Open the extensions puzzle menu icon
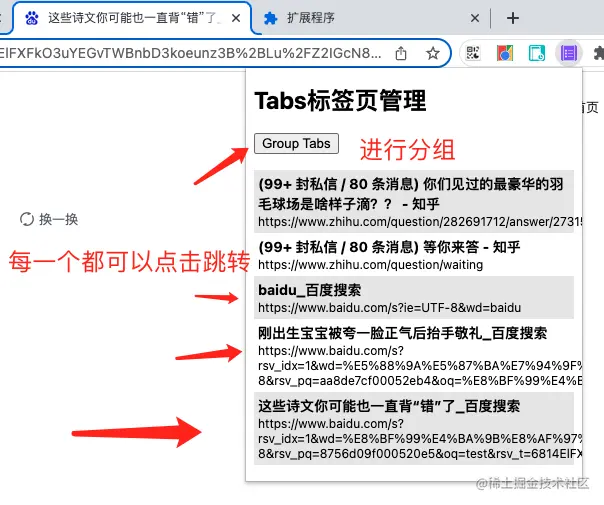Image resolution: width=604 pixels, height=505 pixels. 598,53
